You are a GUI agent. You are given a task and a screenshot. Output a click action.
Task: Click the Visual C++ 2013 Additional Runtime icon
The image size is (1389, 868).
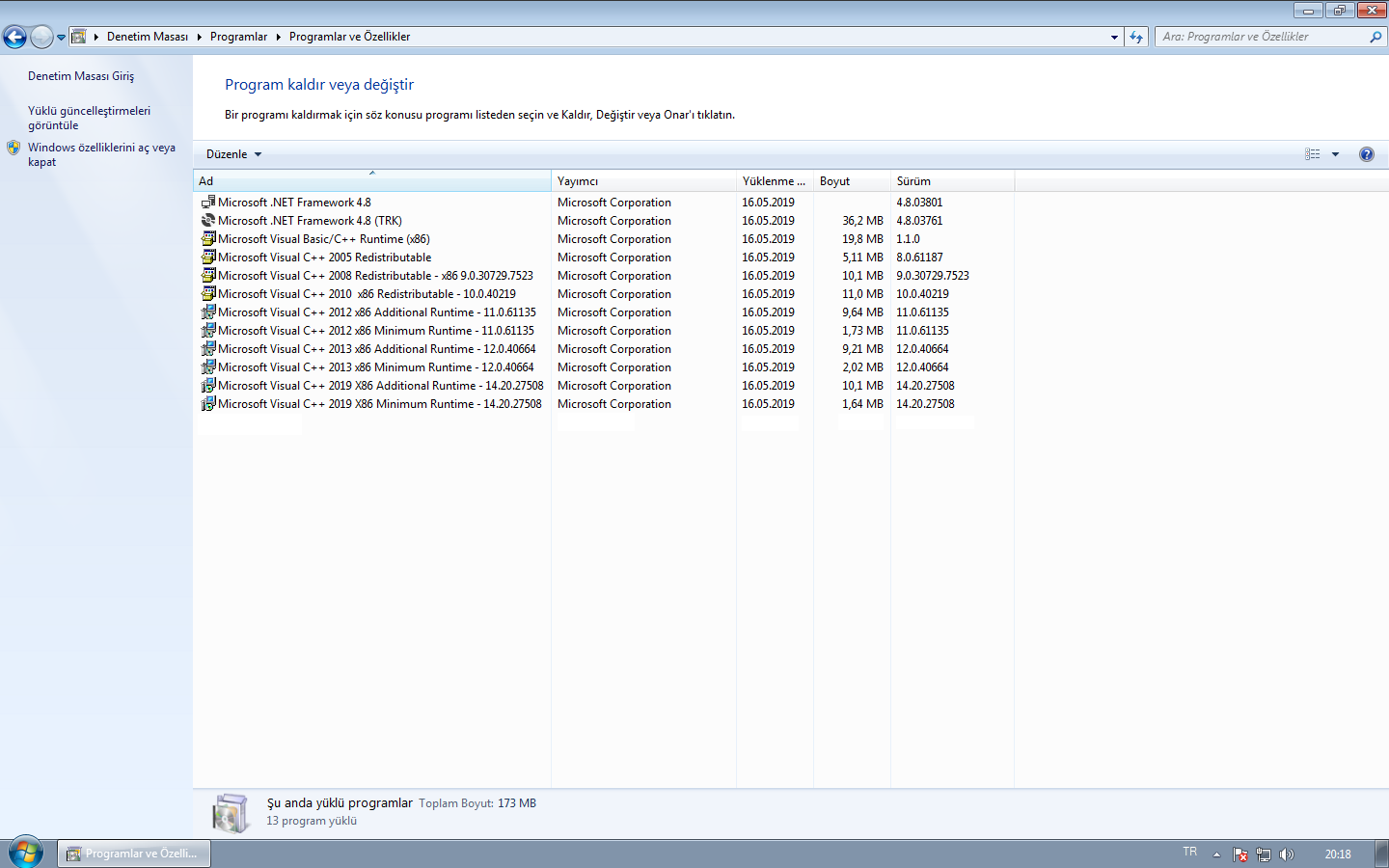208,349
